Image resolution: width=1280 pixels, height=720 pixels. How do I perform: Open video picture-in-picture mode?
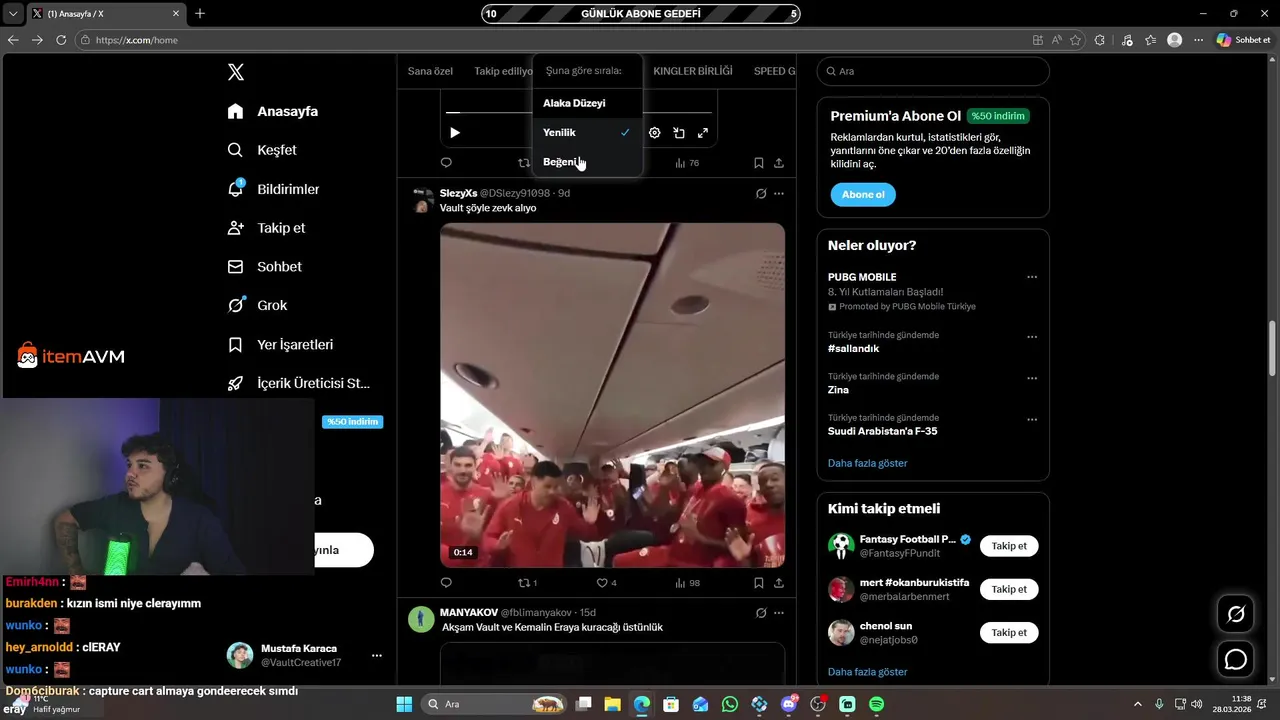coord(679,133)
